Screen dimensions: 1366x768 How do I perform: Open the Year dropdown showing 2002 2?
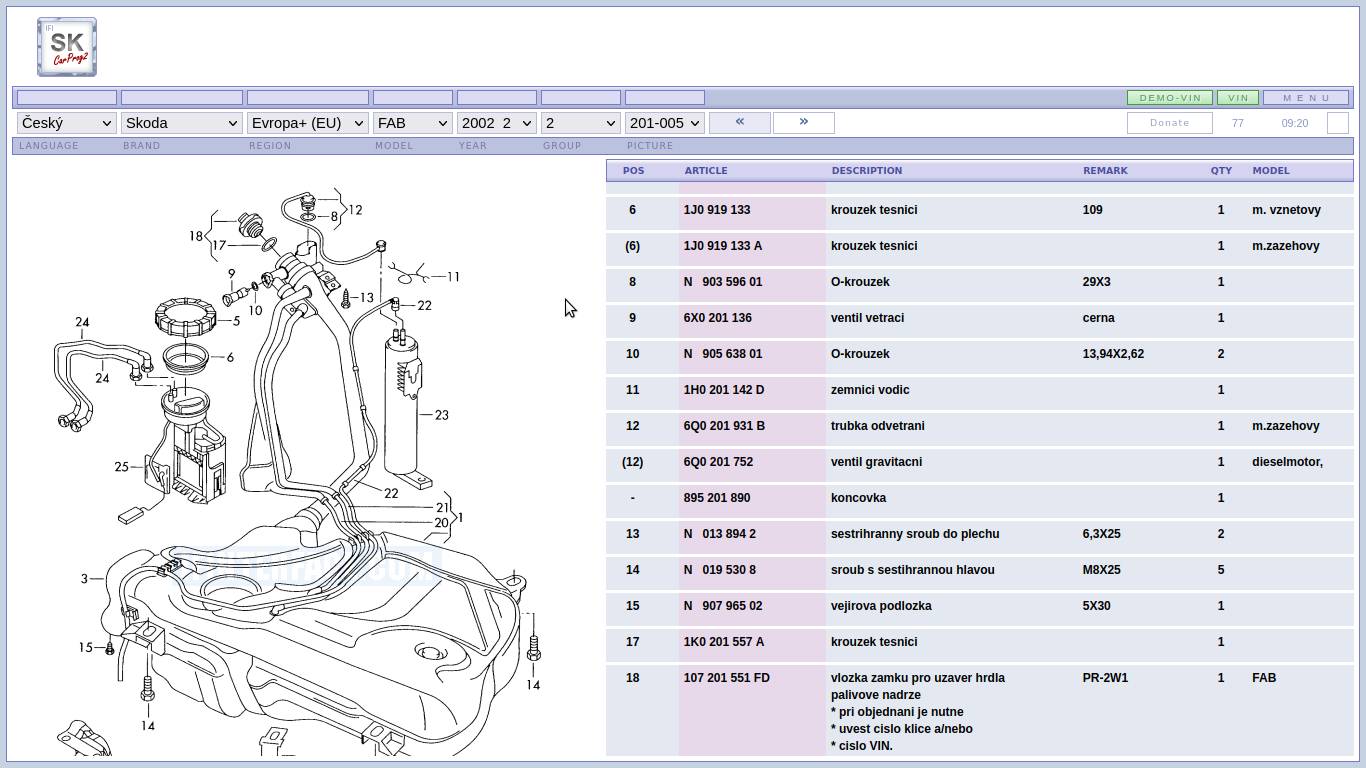496,123
